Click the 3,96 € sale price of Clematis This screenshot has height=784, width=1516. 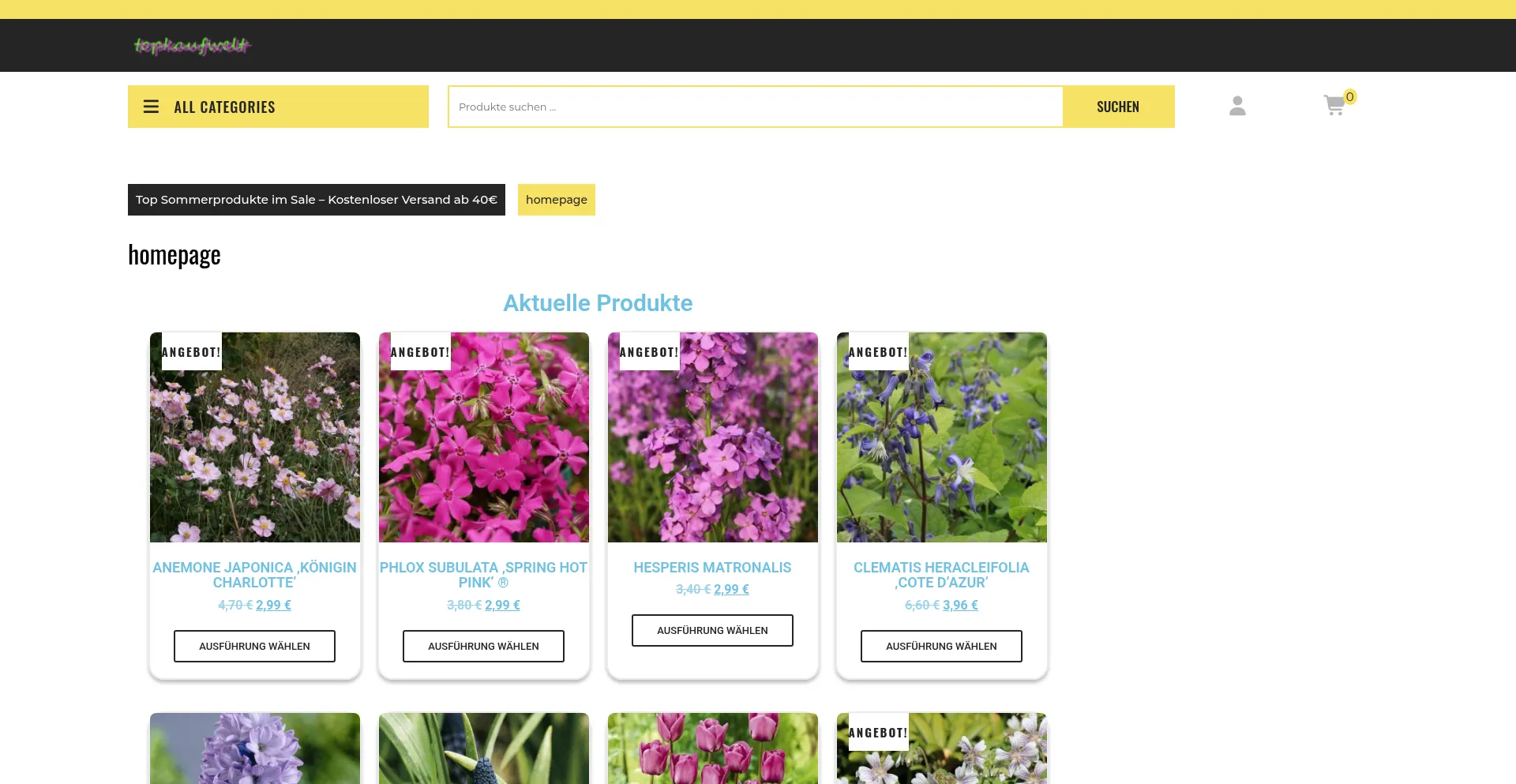tap(960, 606)
